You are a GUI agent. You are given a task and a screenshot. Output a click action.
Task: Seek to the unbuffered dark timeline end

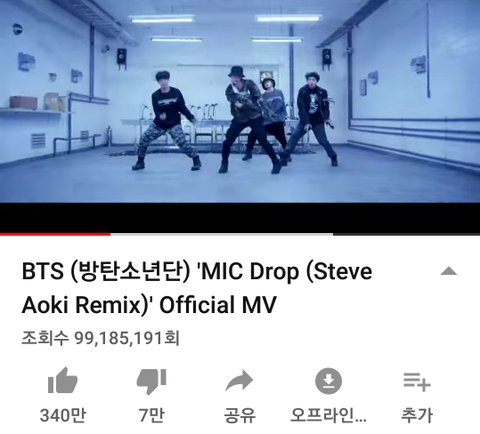click(407, 234)
